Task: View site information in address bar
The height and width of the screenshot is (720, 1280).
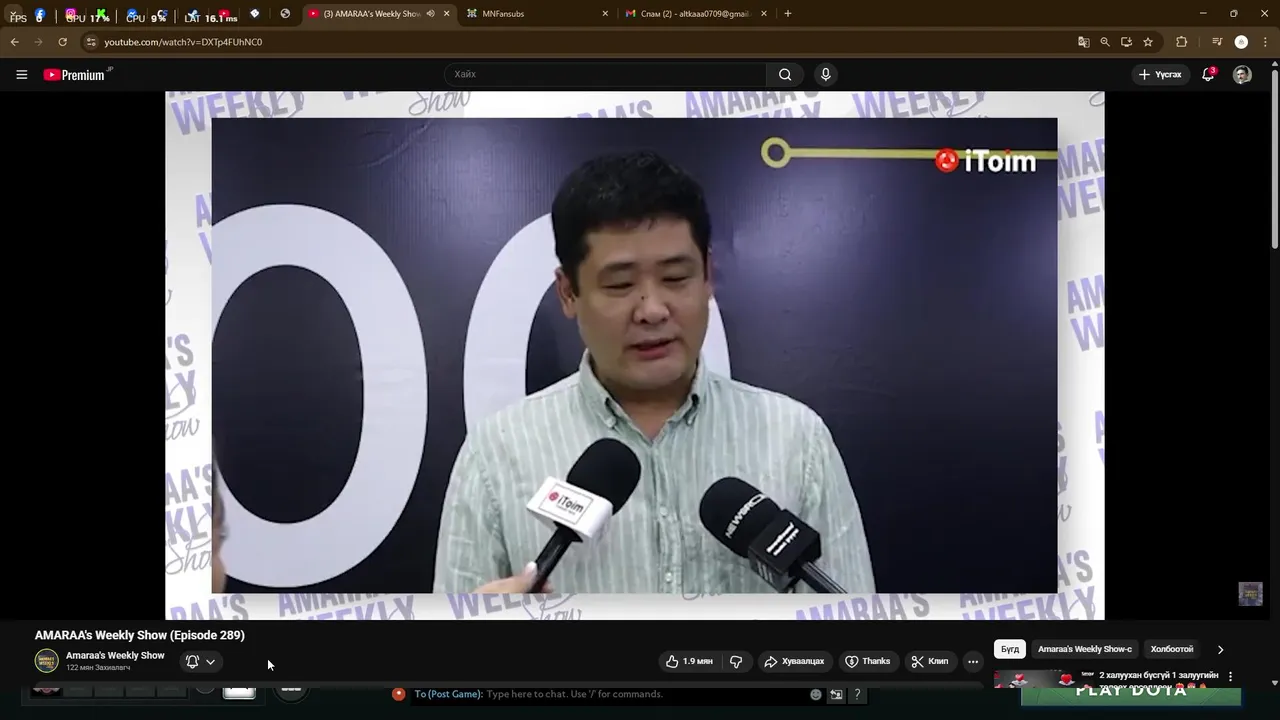Action: tap(91, 42)
